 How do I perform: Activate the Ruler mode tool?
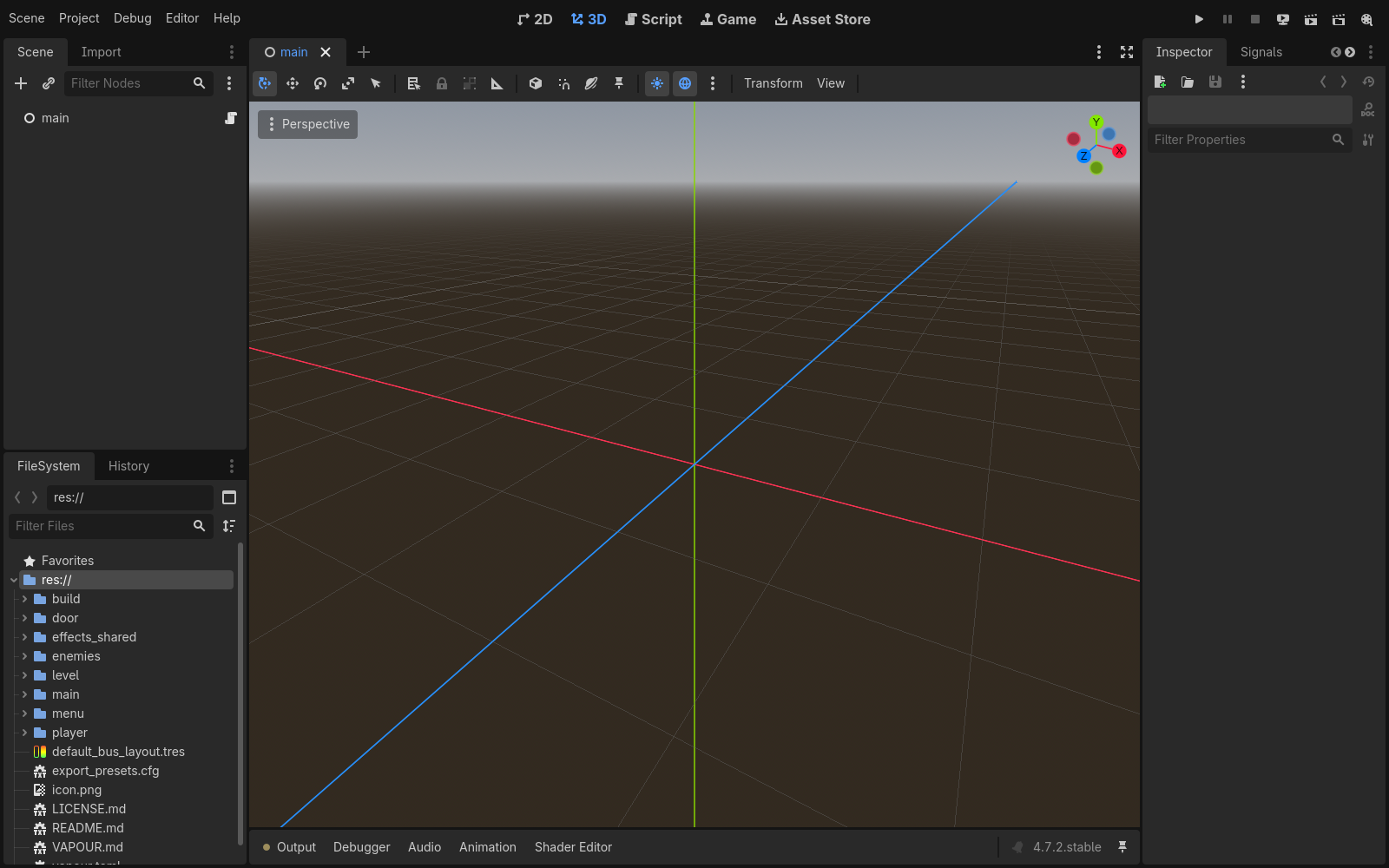[x=497, y=83]
